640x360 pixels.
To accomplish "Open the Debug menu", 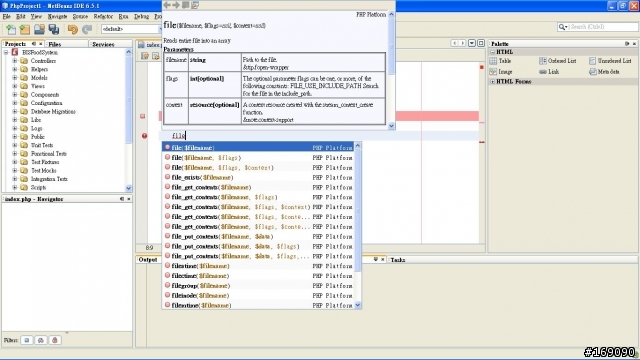I will (x=142, y=17).
